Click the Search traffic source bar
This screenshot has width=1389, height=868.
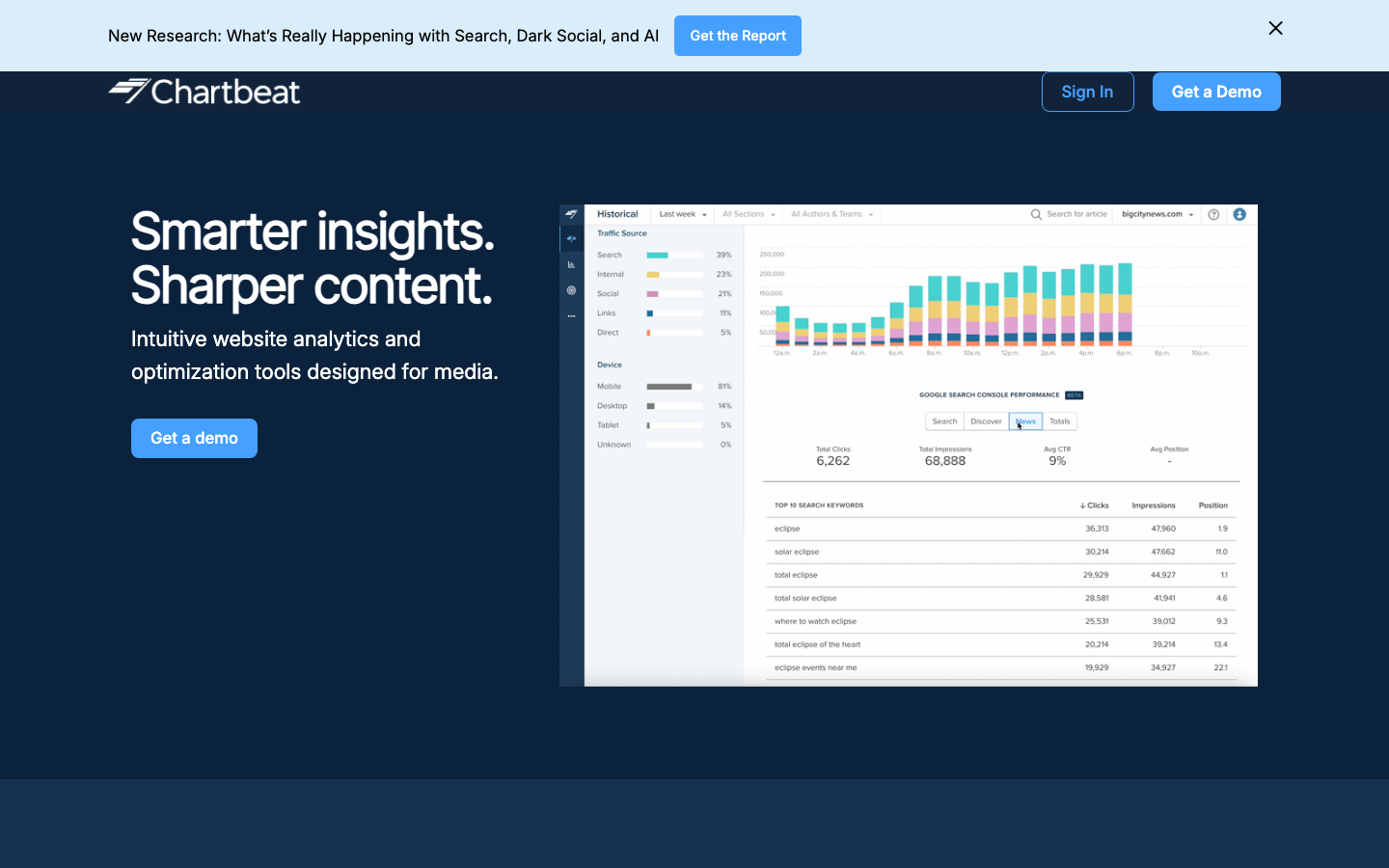(674, 256)
